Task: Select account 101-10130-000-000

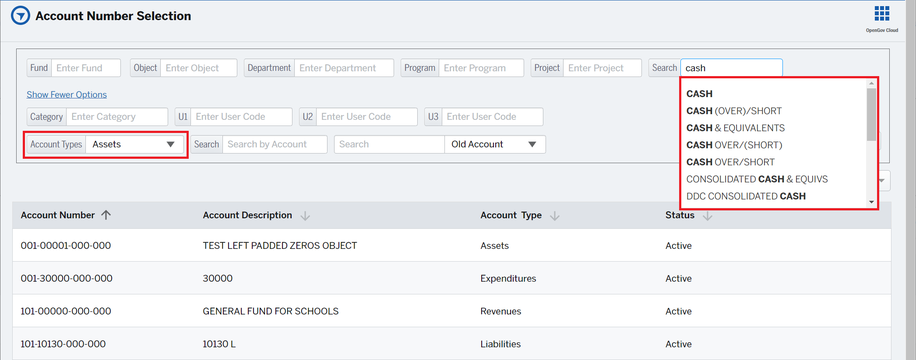Action: pyautogui.click(x=64, y=344)
